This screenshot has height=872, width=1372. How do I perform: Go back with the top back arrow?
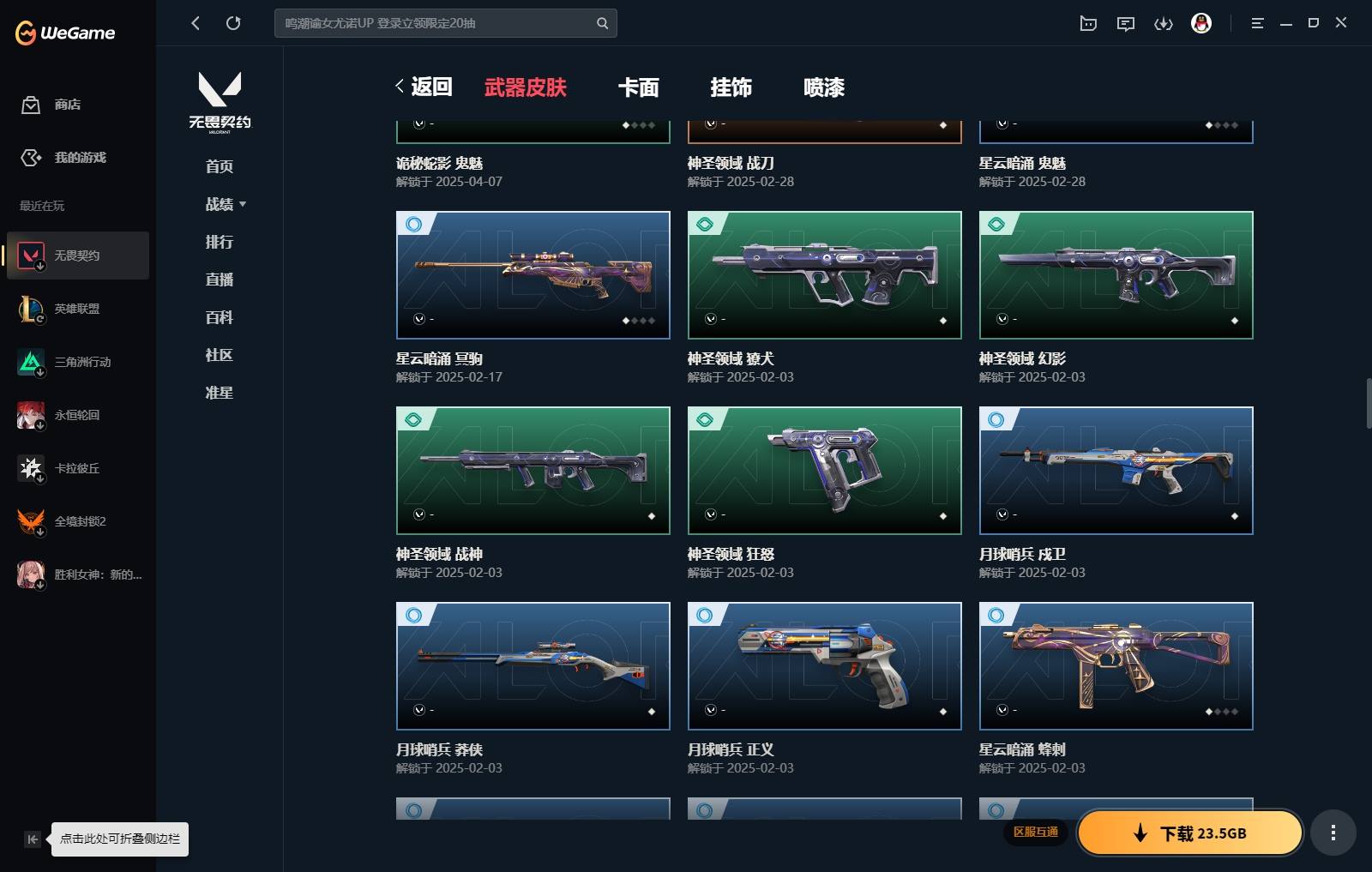[x=196, y=23]
